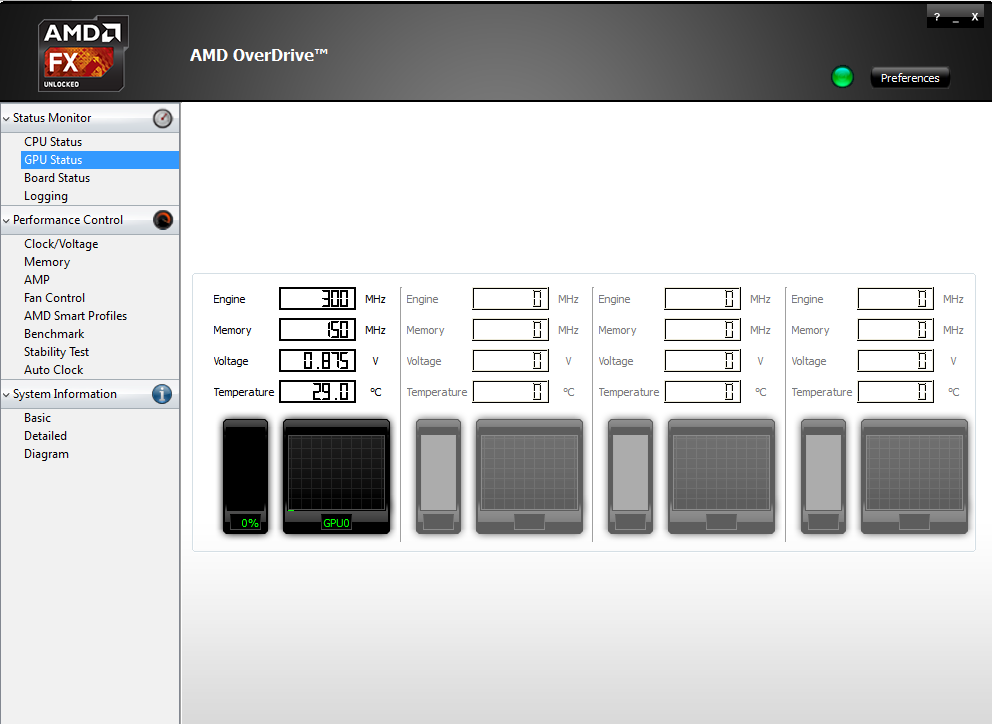Click the GPU0 Voltage readout 0.875
Screen dimensions: 992x724
(x=318, y=361)
